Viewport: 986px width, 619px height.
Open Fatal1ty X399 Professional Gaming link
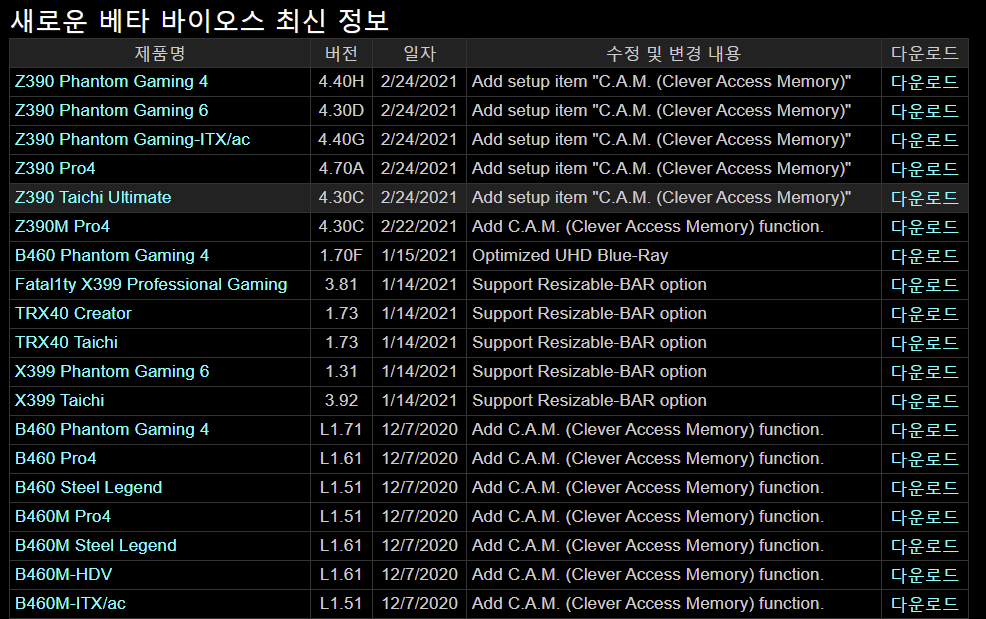point(151,284)
